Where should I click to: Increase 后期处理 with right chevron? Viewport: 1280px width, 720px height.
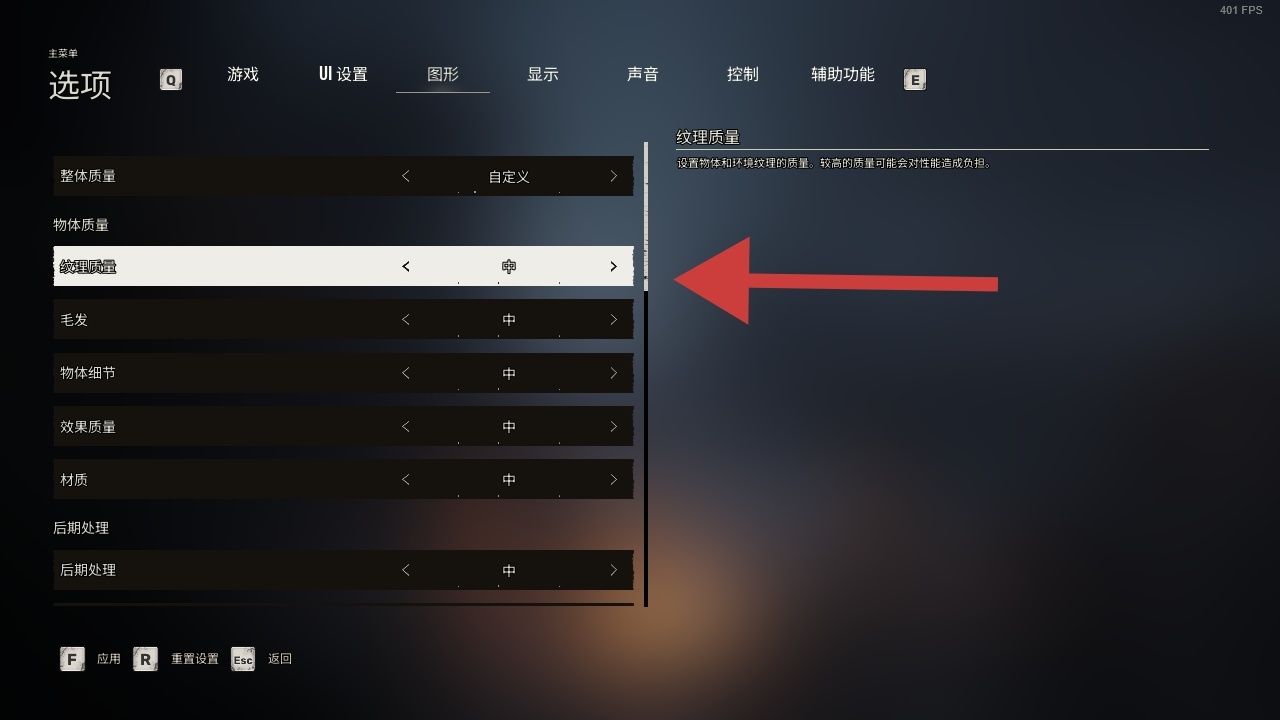click(613, 570)
